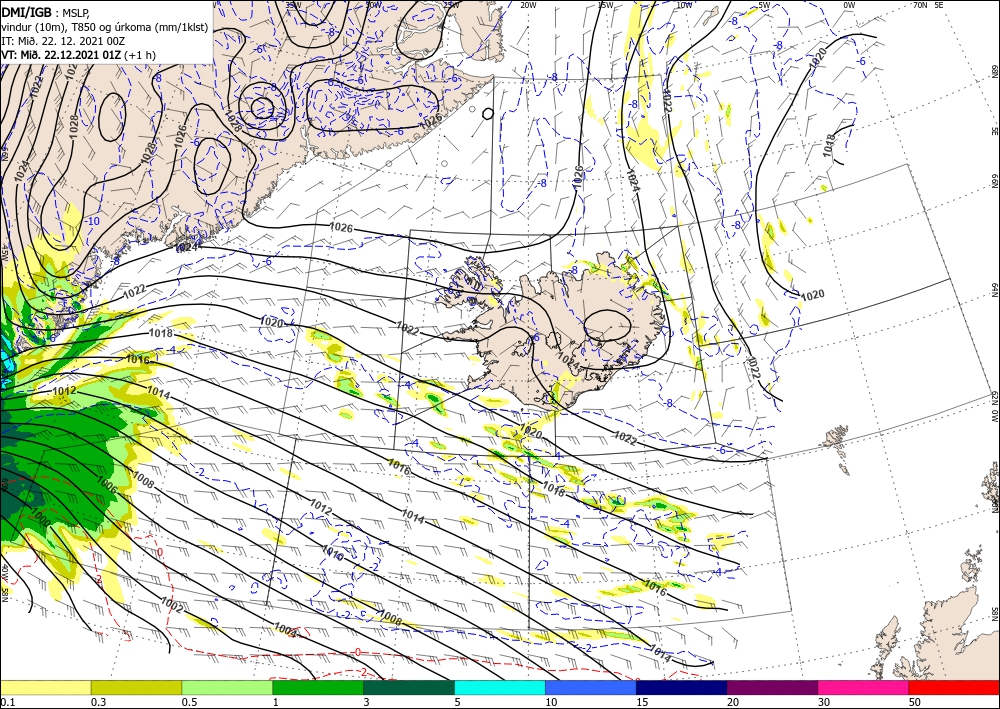Click the '10W' longitude label
This screenshot has height=709, width=1000.
coord(684,5)
